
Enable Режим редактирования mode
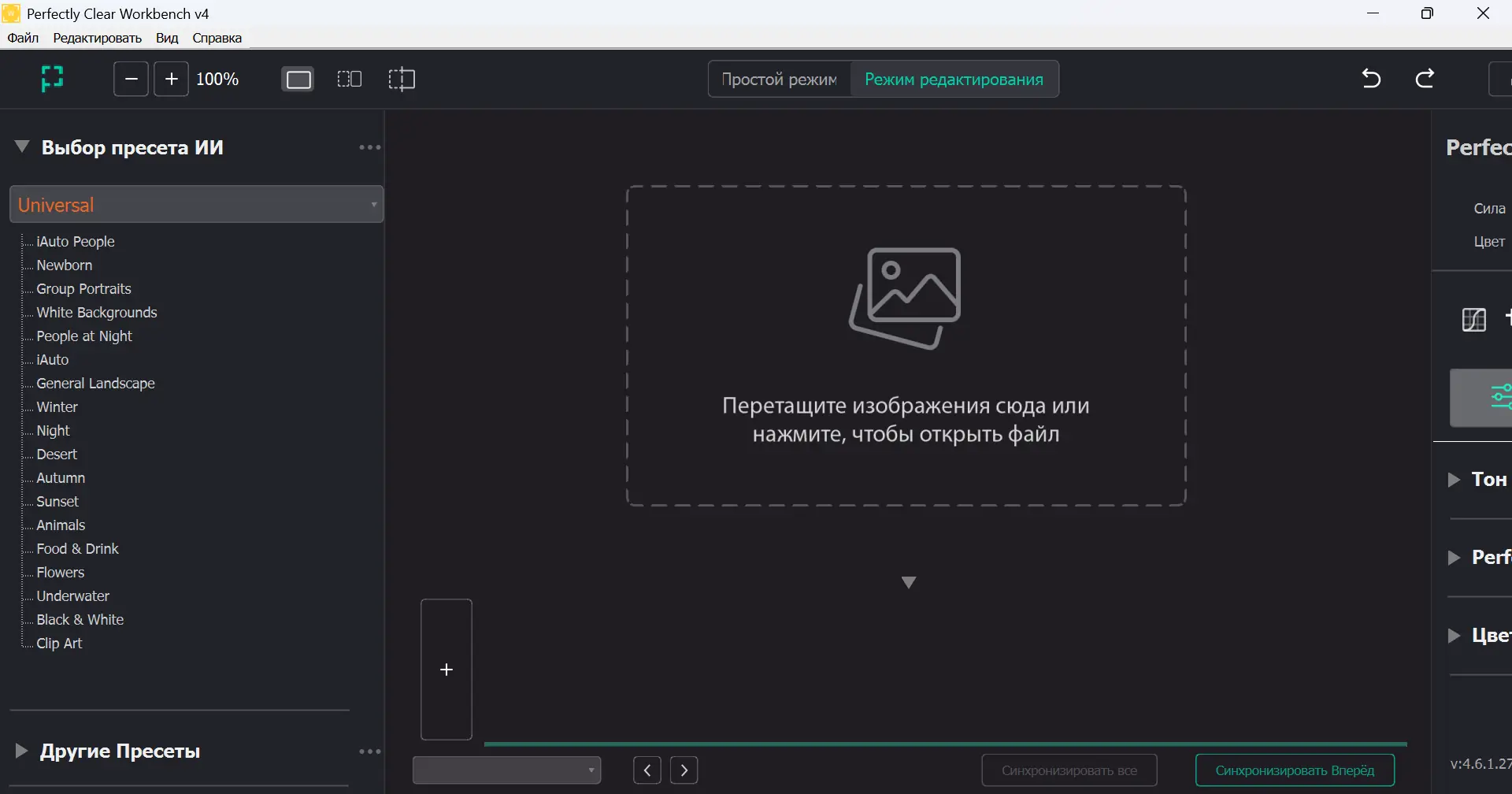[954, 79]
